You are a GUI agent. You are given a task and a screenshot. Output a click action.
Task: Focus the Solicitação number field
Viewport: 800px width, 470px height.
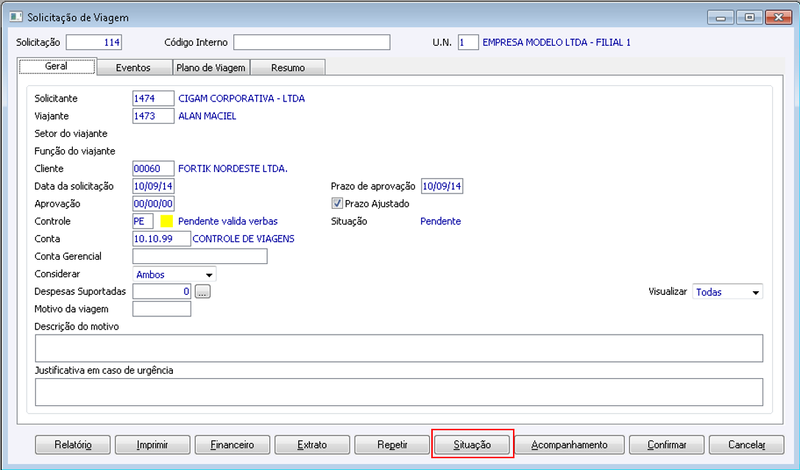point(94,42)
